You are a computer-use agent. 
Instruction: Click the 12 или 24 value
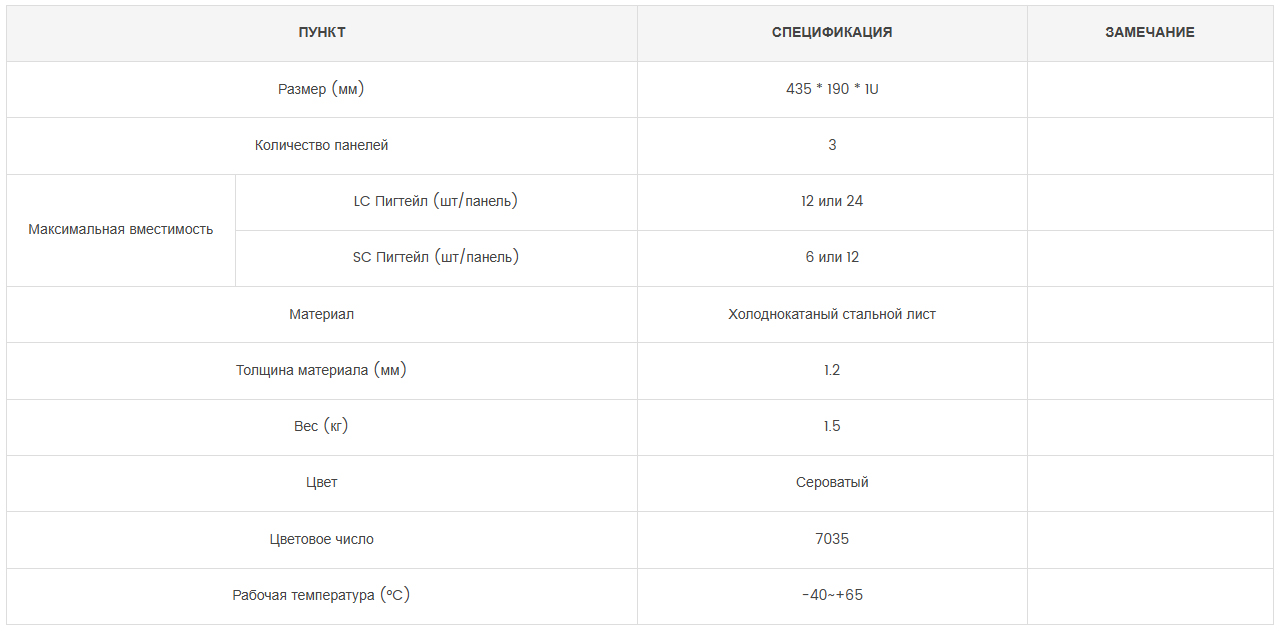832,201
